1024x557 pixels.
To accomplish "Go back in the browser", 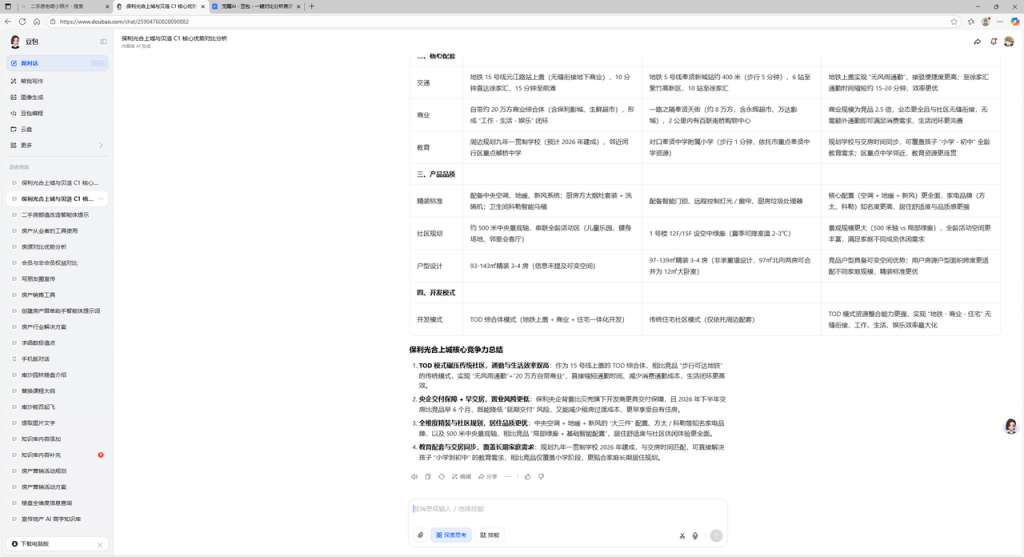I will (x=8, y=22).
